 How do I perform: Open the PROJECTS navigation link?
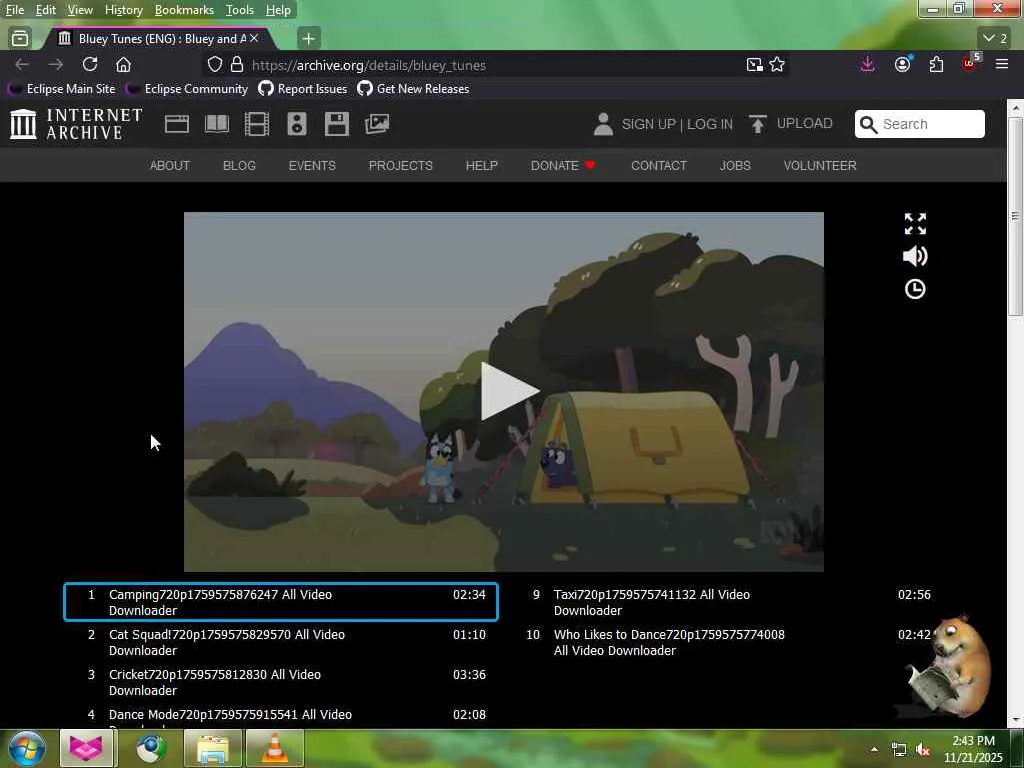(x=400, y=166)
